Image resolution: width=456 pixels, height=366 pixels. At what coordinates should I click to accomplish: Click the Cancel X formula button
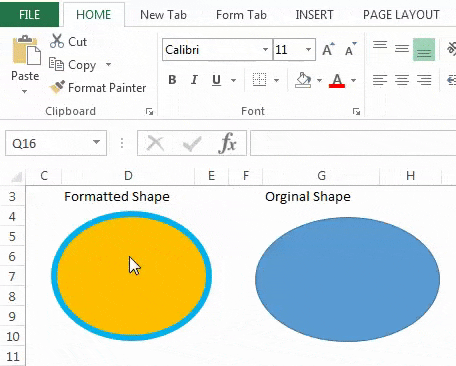[155, 143]
